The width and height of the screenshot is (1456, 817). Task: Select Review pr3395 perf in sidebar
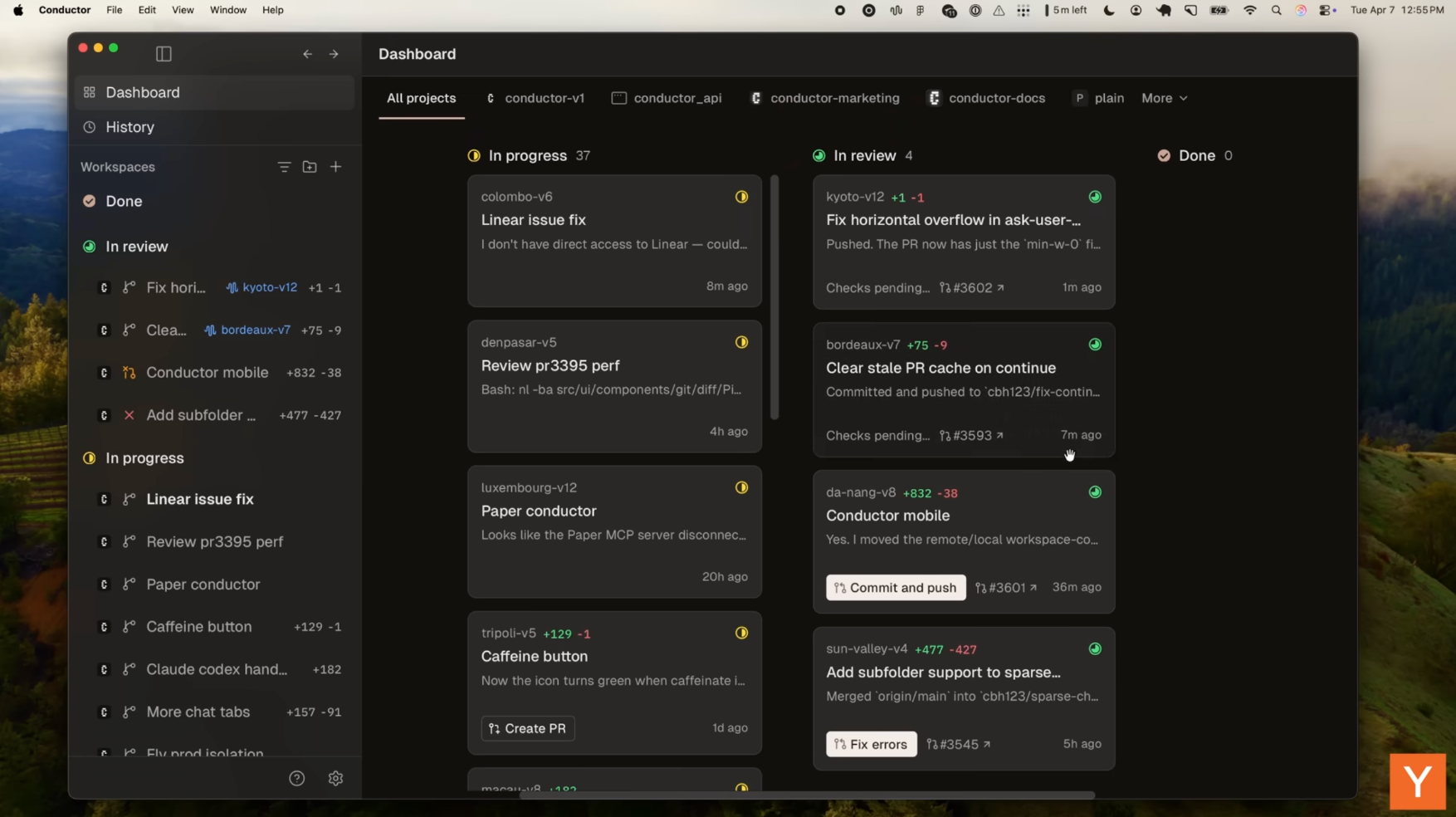tap(214, 542)
